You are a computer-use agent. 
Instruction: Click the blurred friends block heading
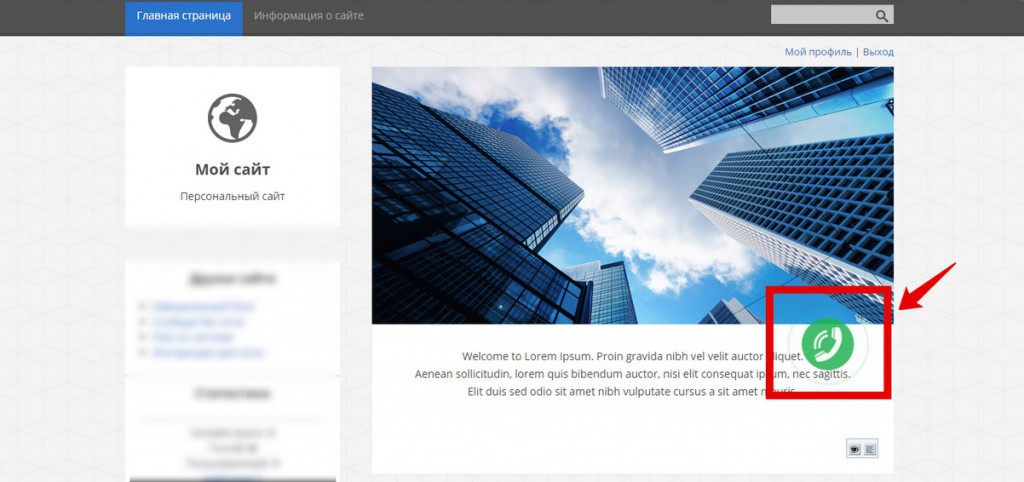coord(232,279)
